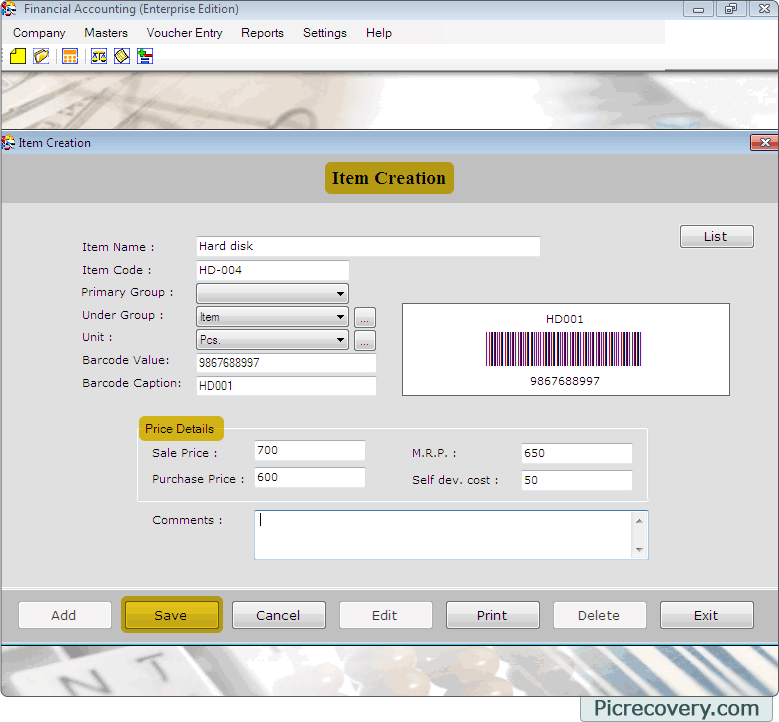Screen dimensions: 779x722
Task: Open the Voucher Entry menu
Action: tap(184, 33)
